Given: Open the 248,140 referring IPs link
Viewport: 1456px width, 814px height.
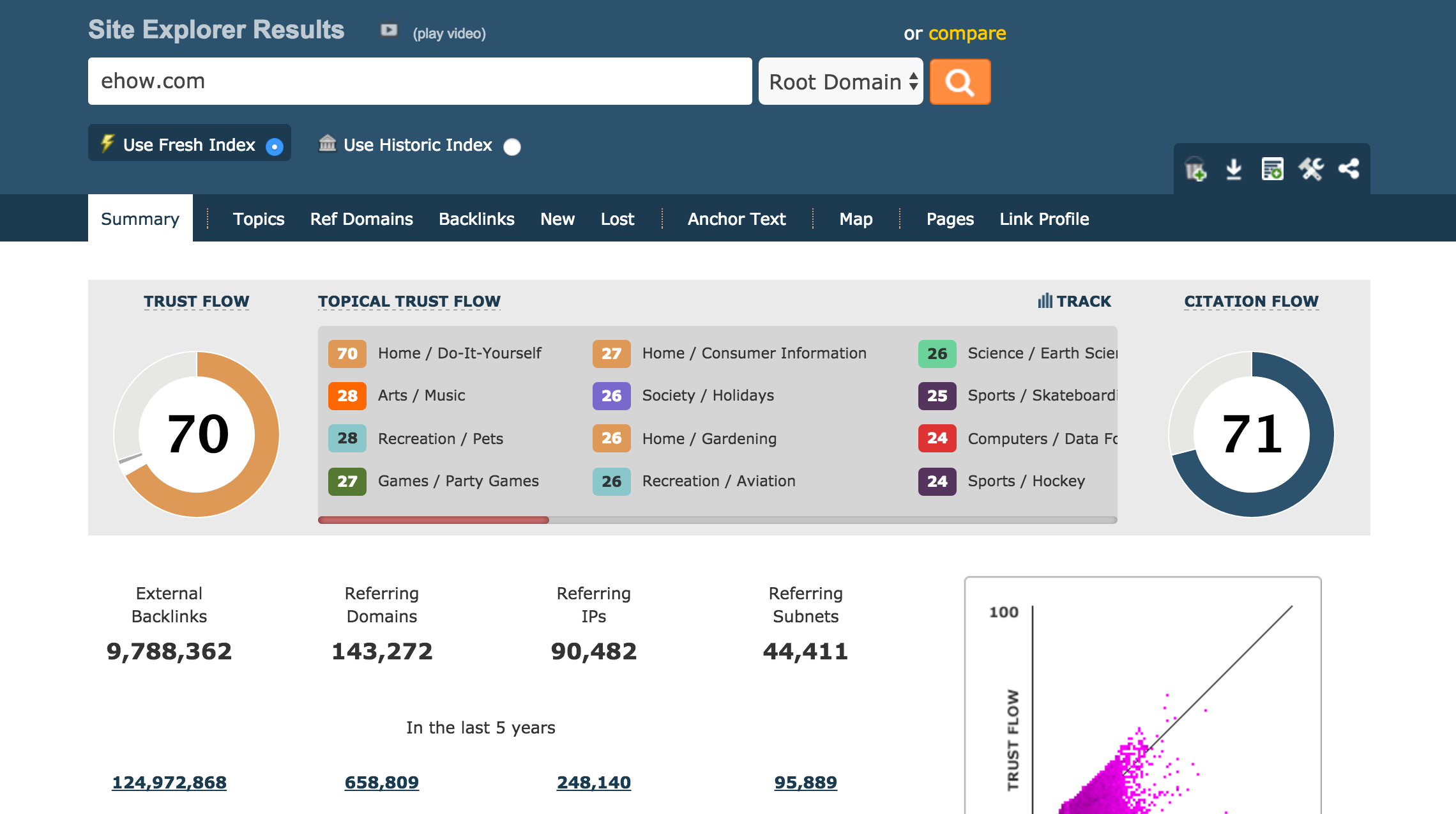Looking at the screenshot, I should 594,782.
